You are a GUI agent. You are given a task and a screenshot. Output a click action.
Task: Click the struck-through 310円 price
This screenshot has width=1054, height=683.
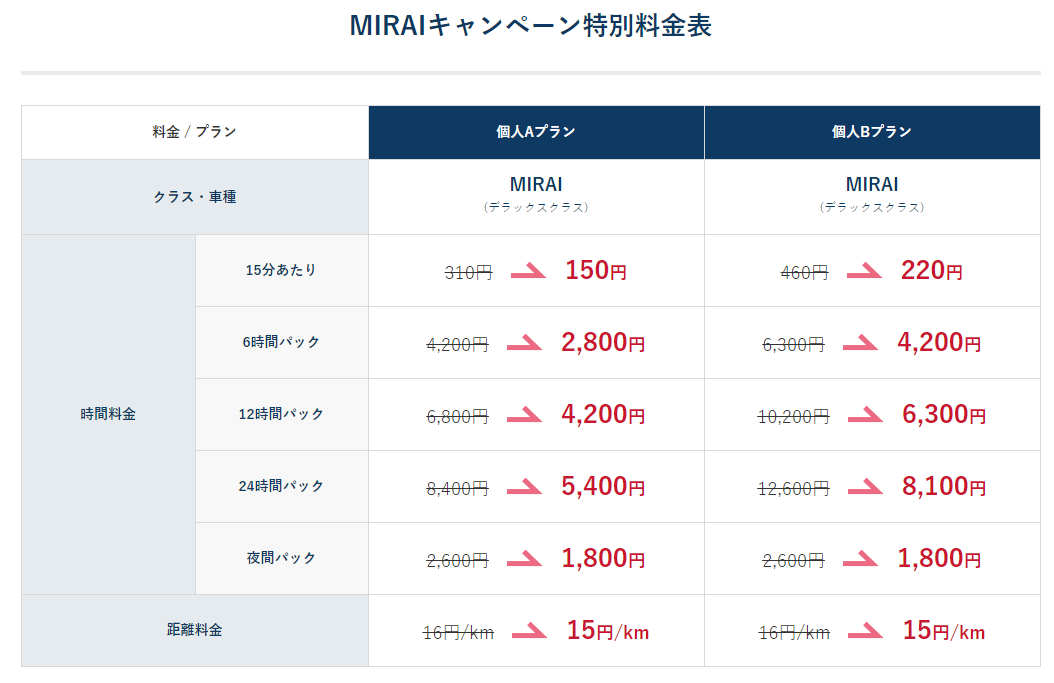pyautogui.click(x=469, y=272)
